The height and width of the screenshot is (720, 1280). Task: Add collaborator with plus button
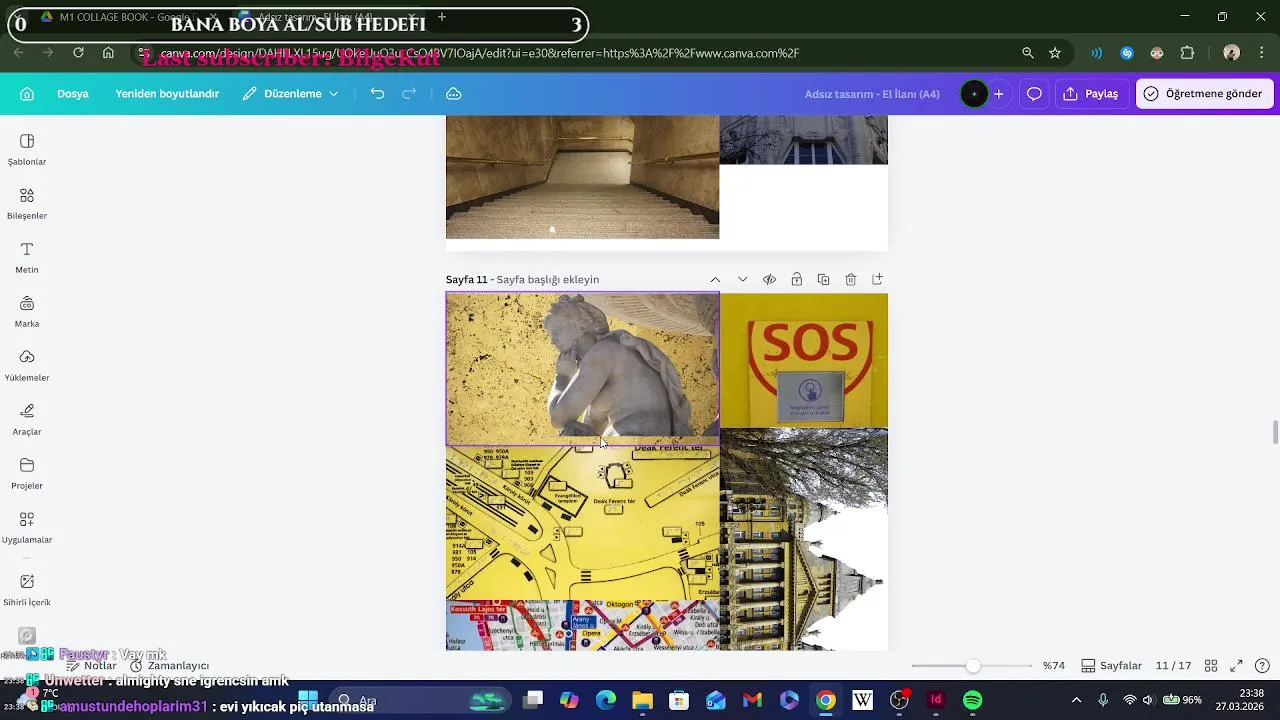click(x=998, y=94)
